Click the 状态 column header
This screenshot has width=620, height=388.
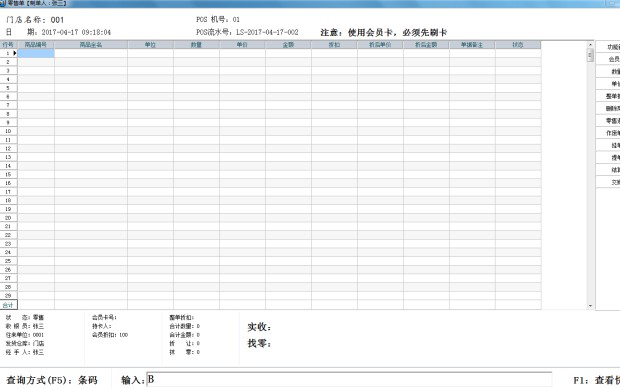pos(518,45)
